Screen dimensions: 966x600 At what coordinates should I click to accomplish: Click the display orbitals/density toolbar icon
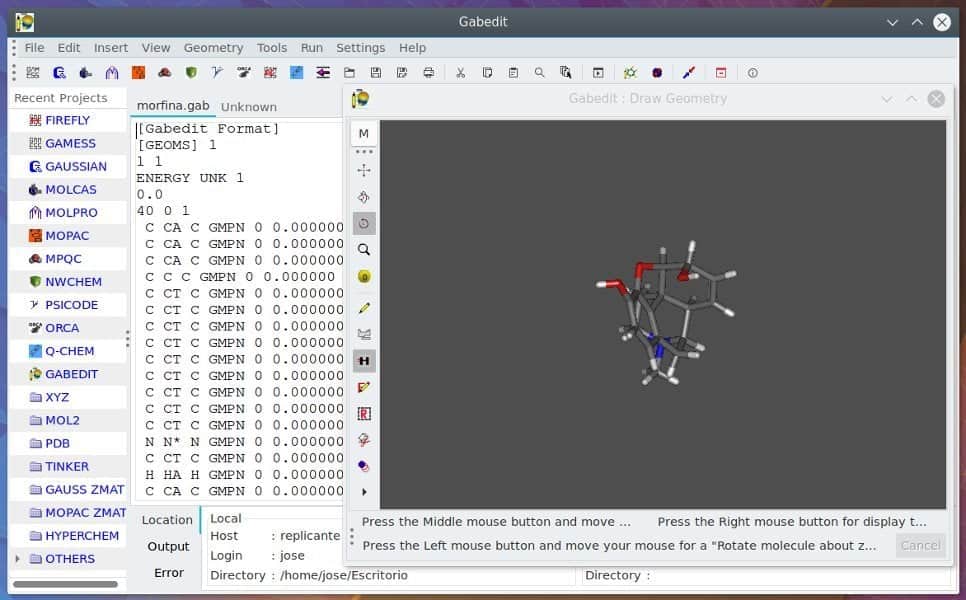[x=657, y=73]
